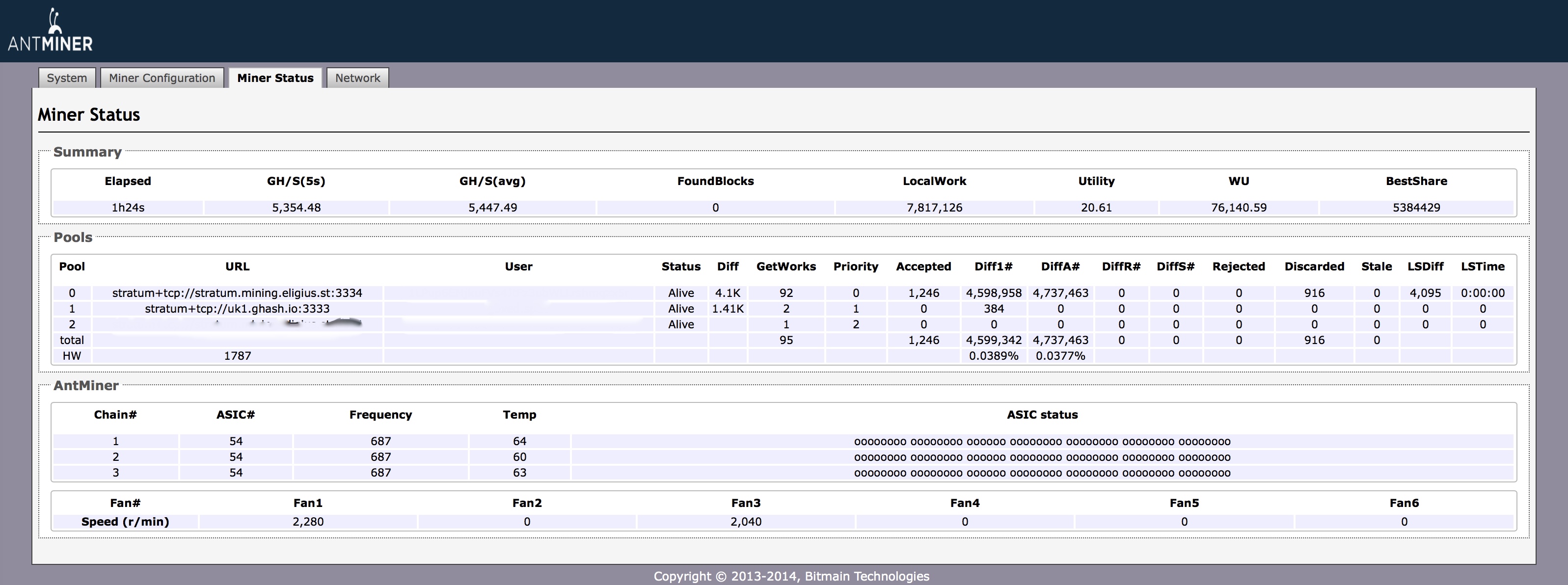1568x585 pixels.
Task: Click Fan3 speed 2,040
Action: tap(746, 522)
